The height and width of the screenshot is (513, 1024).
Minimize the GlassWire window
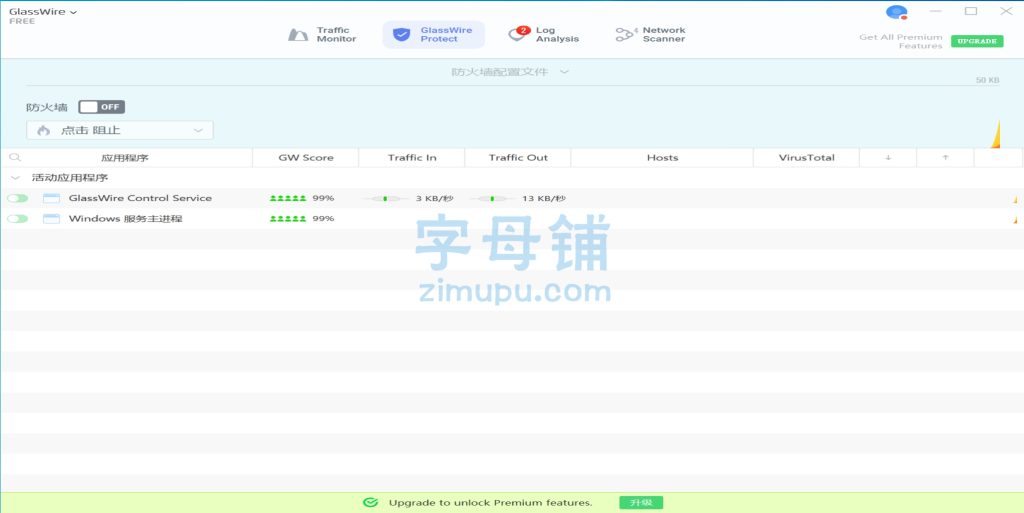coord(936,11)
